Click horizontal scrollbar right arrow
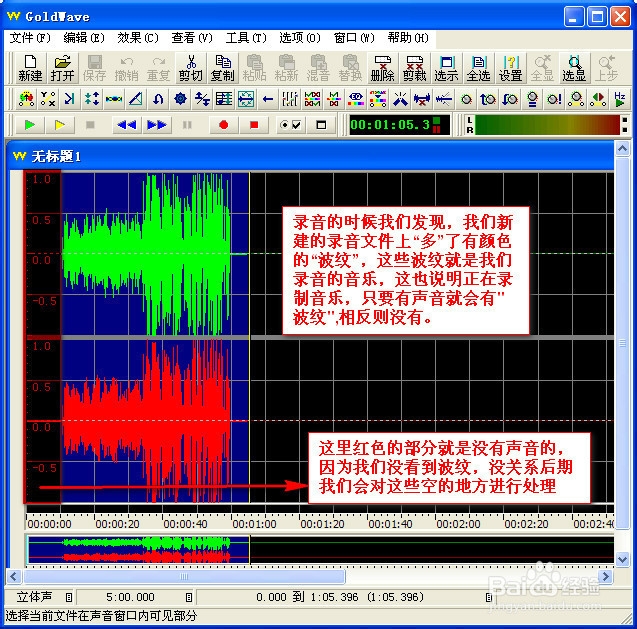 (606, 576)
